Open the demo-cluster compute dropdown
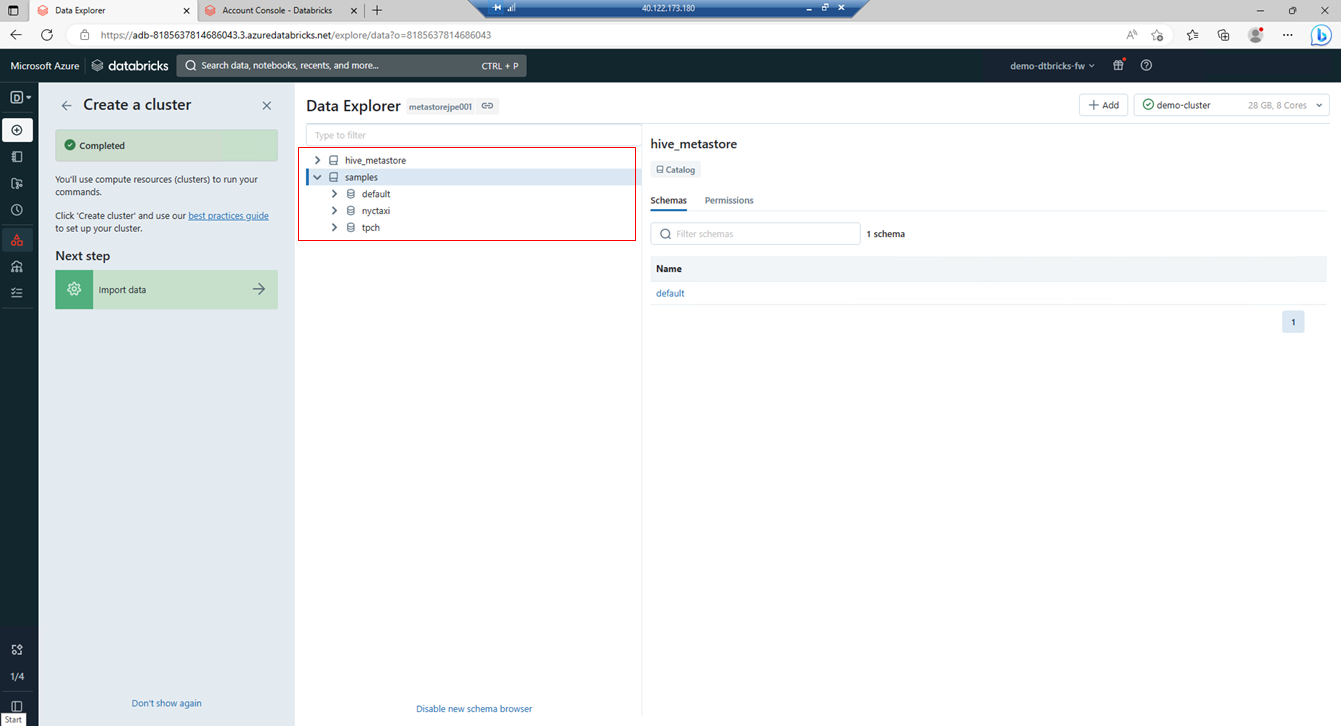1341x726 pixels. [1231, 105]
